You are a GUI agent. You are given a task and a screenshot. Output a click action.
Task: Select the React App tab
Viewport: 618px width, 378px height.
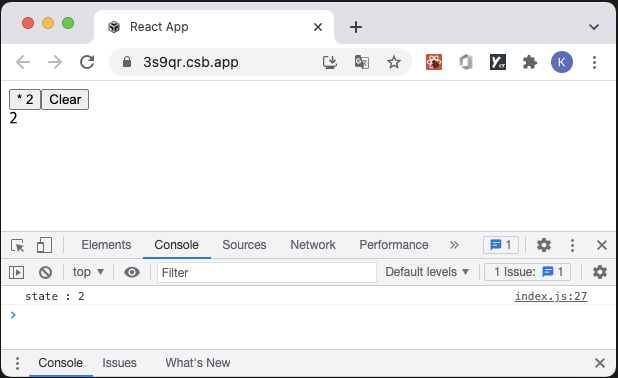coord(214,27)
